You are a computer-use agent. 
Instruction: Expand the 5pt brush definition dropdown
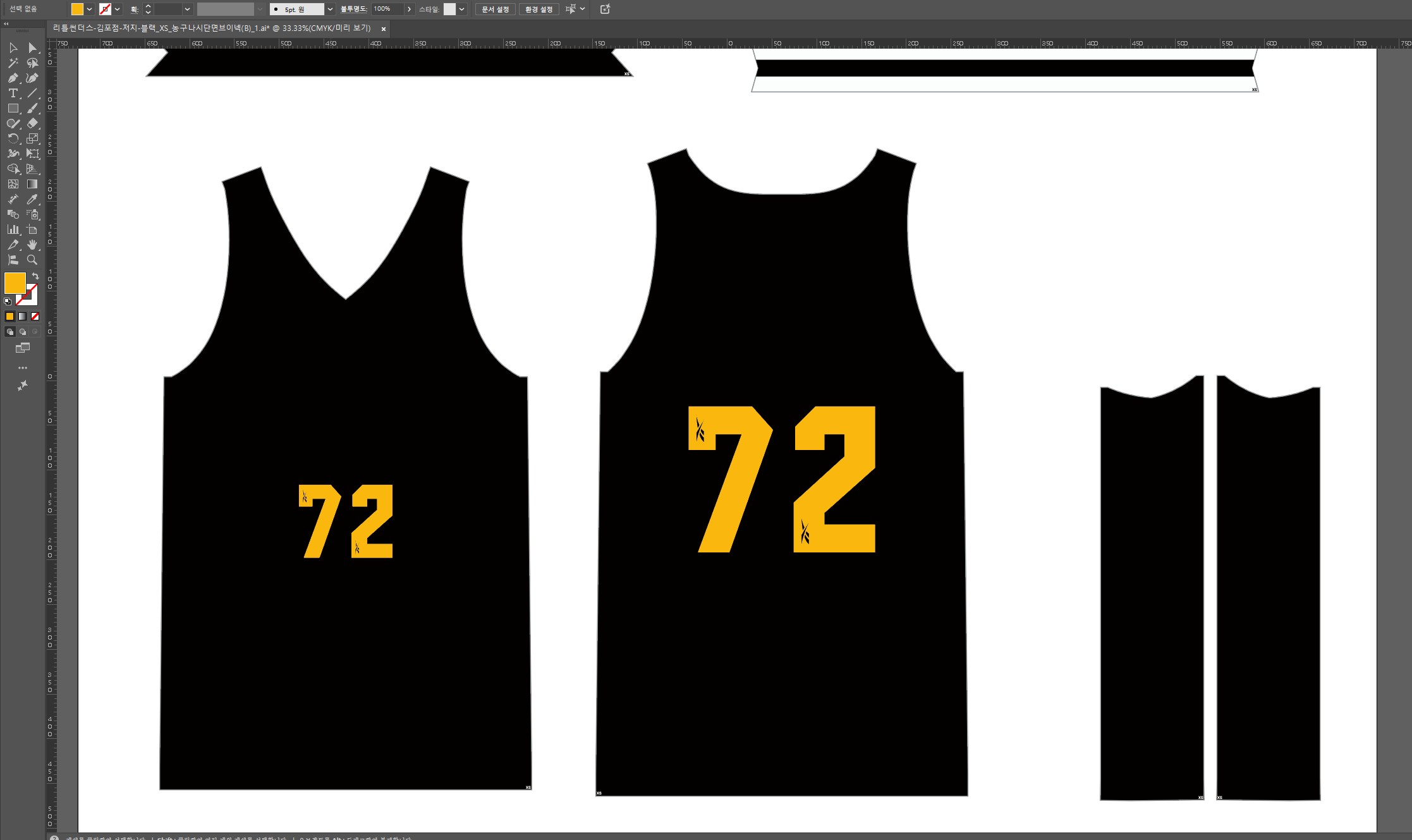(330, 9)
